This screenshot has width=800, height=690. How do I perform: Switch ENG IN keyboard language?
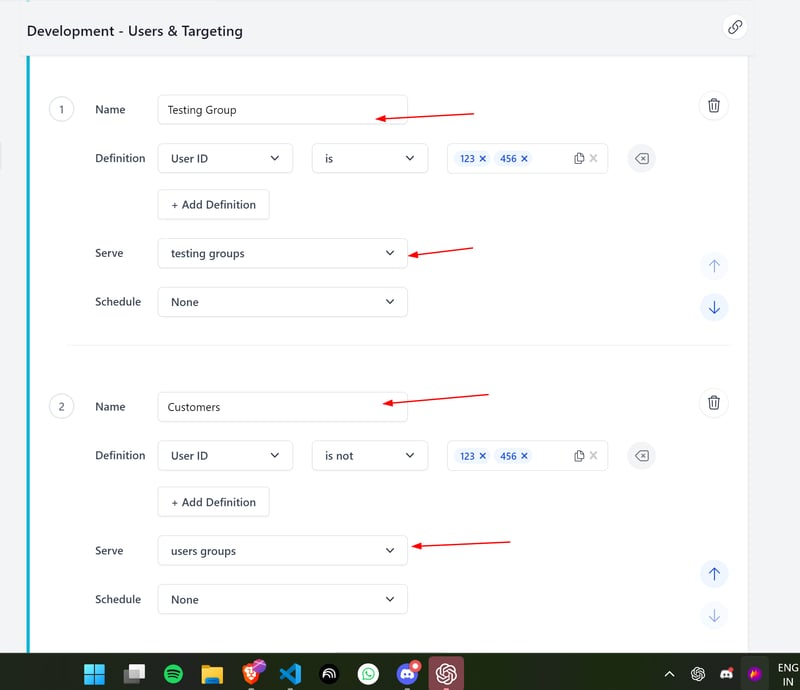coord(788,674)
